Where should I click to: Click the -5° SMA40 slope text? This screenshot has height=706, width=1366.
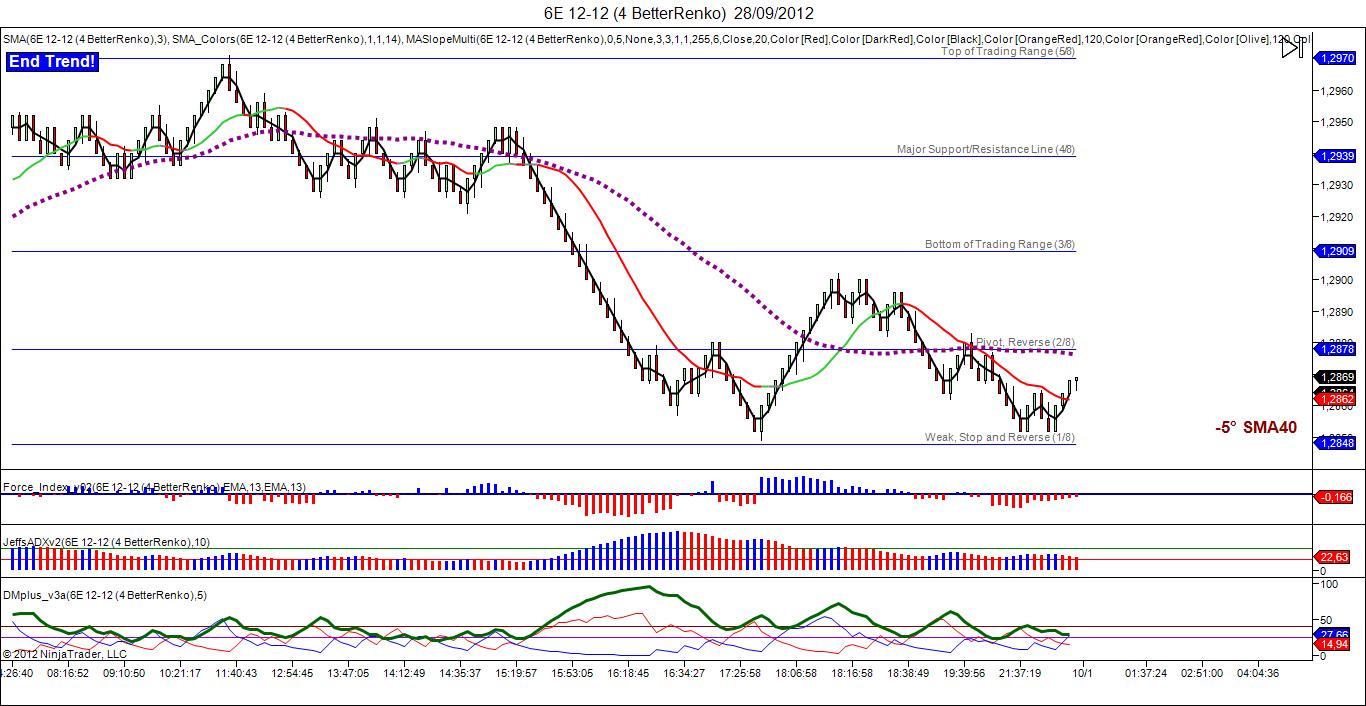[1256, 428]
